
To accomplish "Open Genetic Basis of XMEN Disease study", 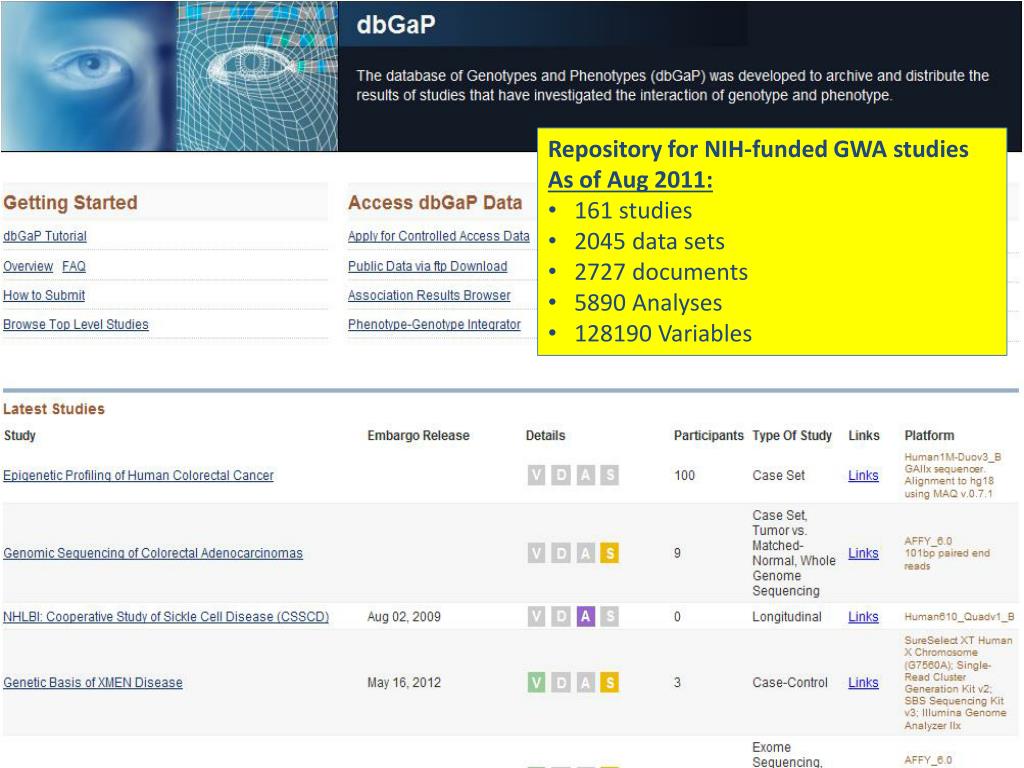I will coord(93,682).
